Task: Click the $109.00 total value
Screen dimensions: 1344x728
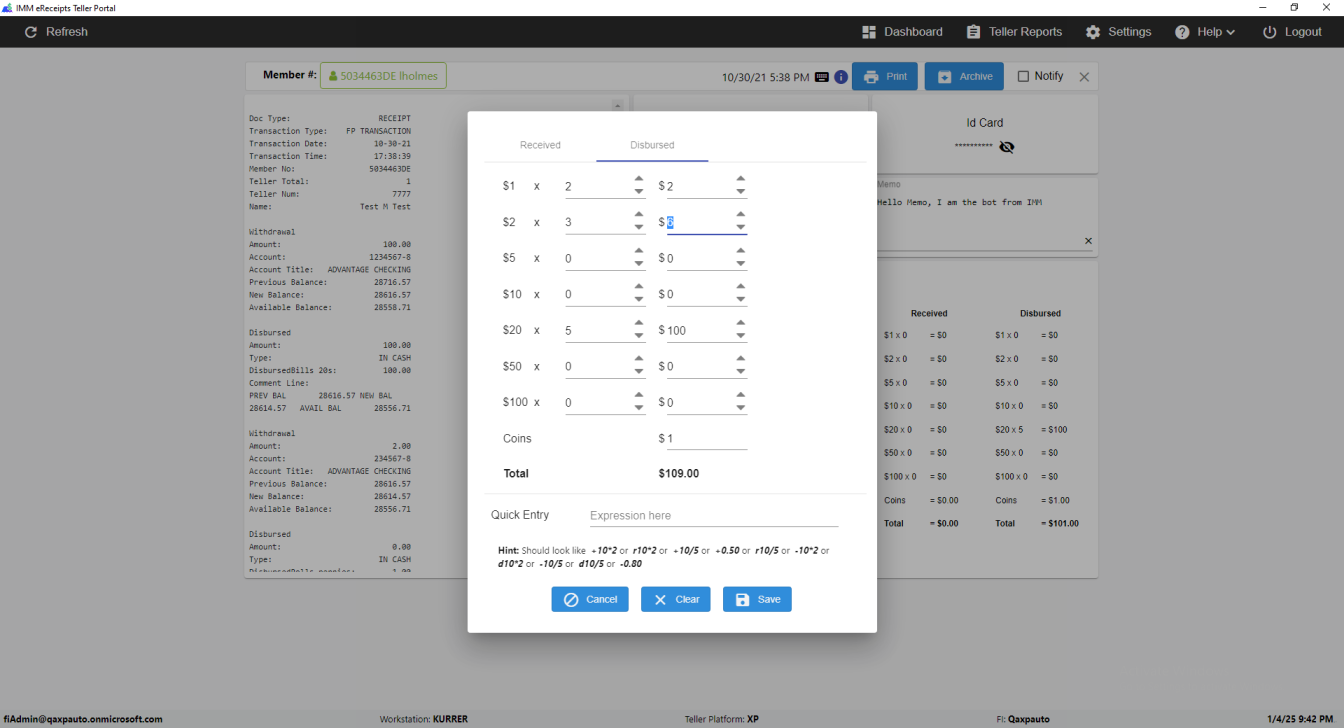Action: tap(679, 473)
